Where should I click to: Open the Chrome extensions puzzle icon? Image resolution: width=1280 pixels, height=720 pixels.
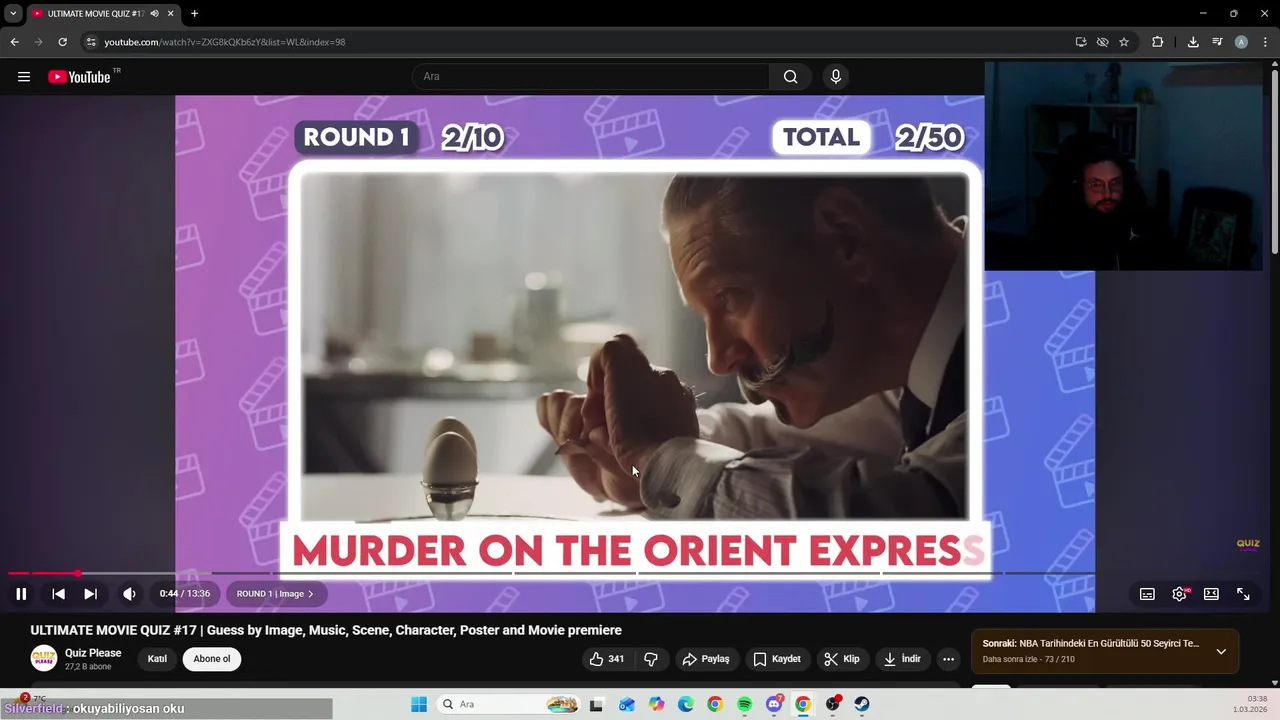coord(1157,42)
